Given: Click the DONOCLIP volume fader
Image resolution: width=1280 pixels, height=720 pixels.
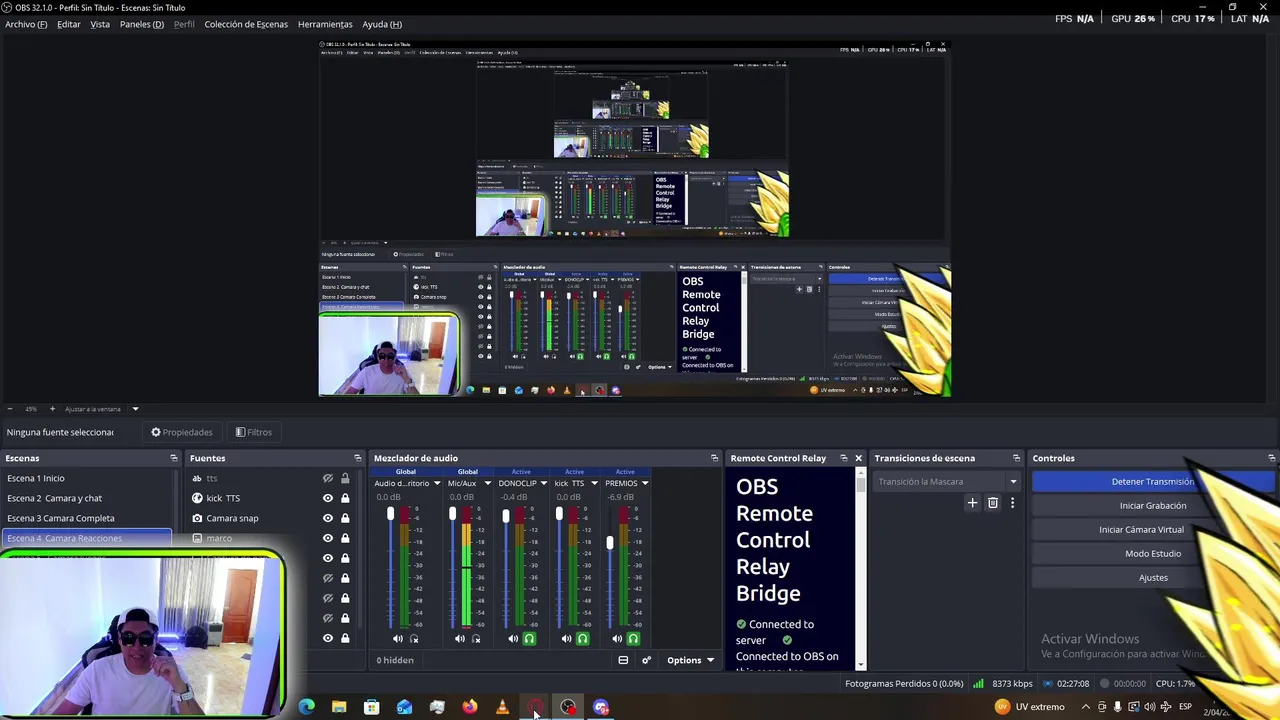Looking at the screenshot, I should click(x=506, y=516).
